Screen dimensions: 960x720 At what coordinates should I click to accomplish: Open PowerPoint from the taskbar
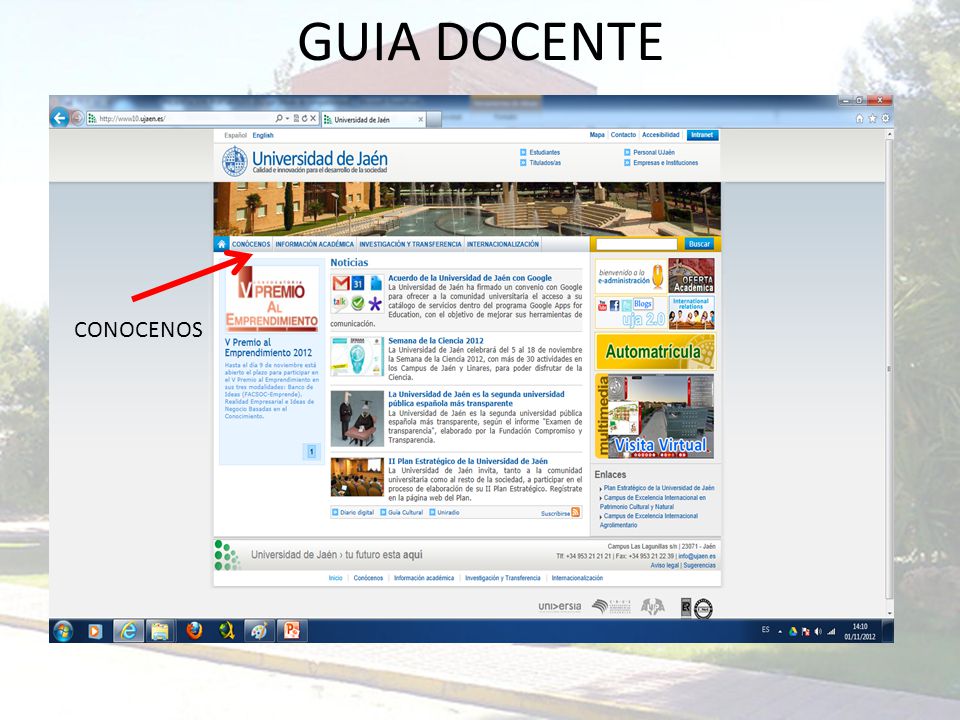click(291, 631)
